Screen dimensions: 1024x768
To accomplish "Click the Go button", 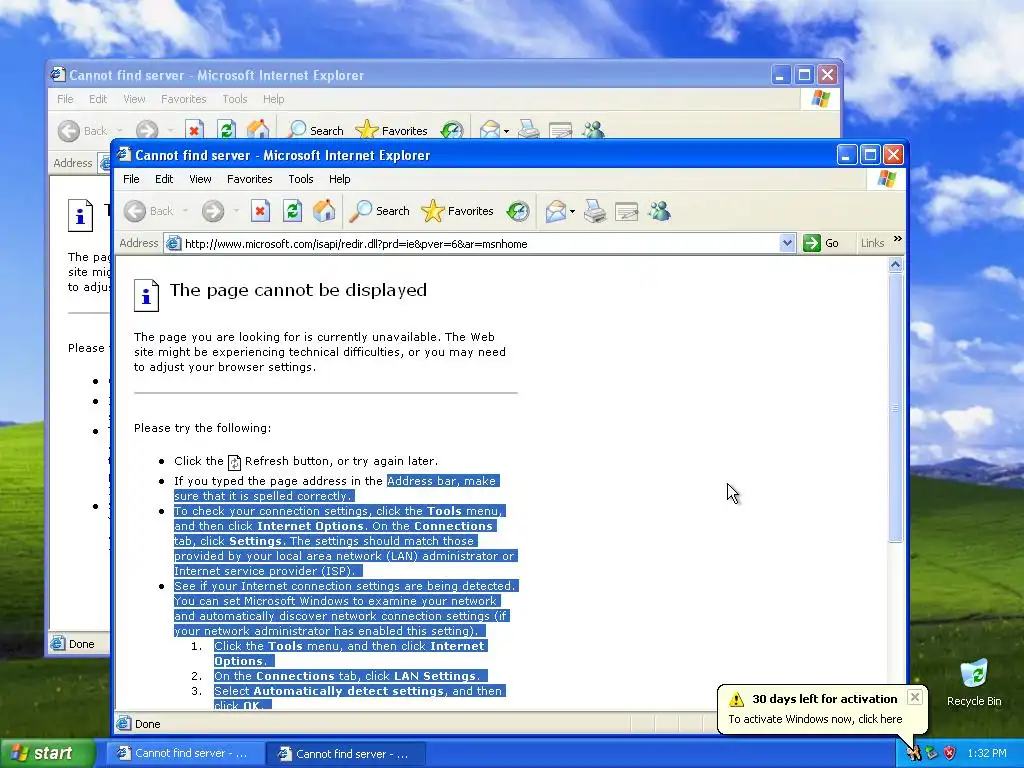I will coord(822,243).
